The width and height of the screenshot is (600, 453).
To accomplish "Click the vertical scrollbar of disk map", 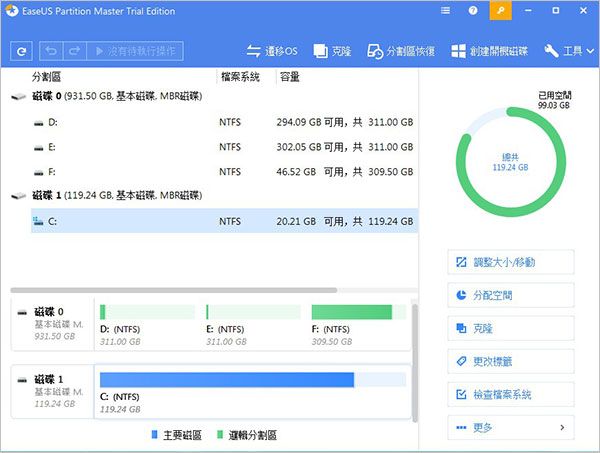I will (x=415, y=363).
